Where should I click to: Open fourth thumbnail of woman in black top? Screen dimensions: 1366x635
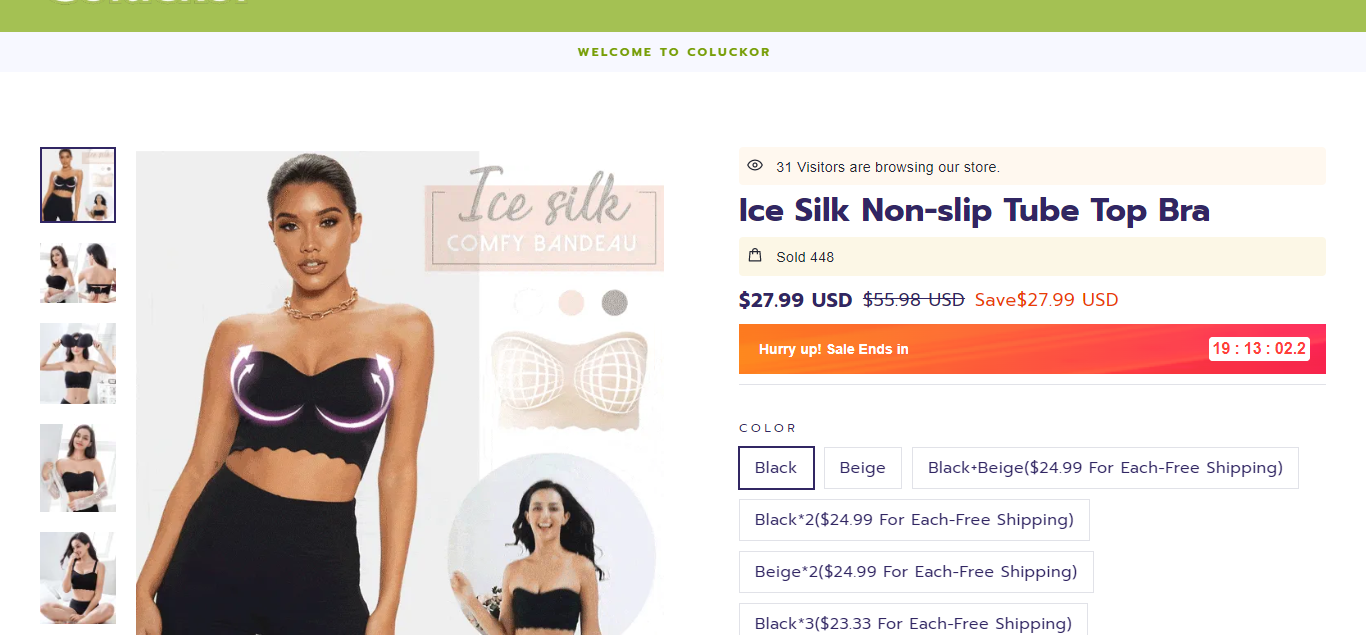pyautogui.click(x=78, y=468)
